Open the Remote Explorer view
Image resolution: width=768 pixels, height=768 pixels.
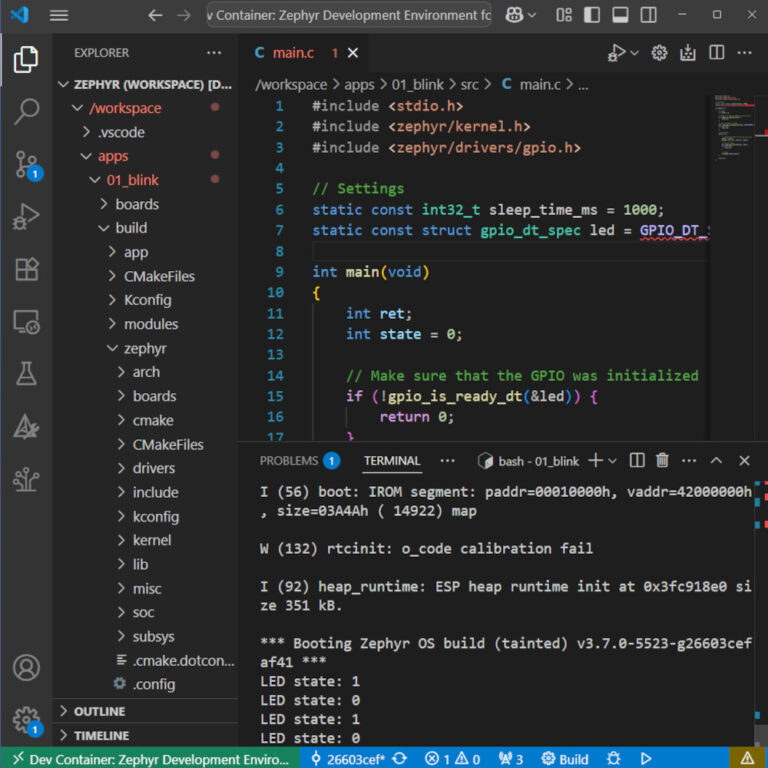pyautogui.click(x=26, y=322)
